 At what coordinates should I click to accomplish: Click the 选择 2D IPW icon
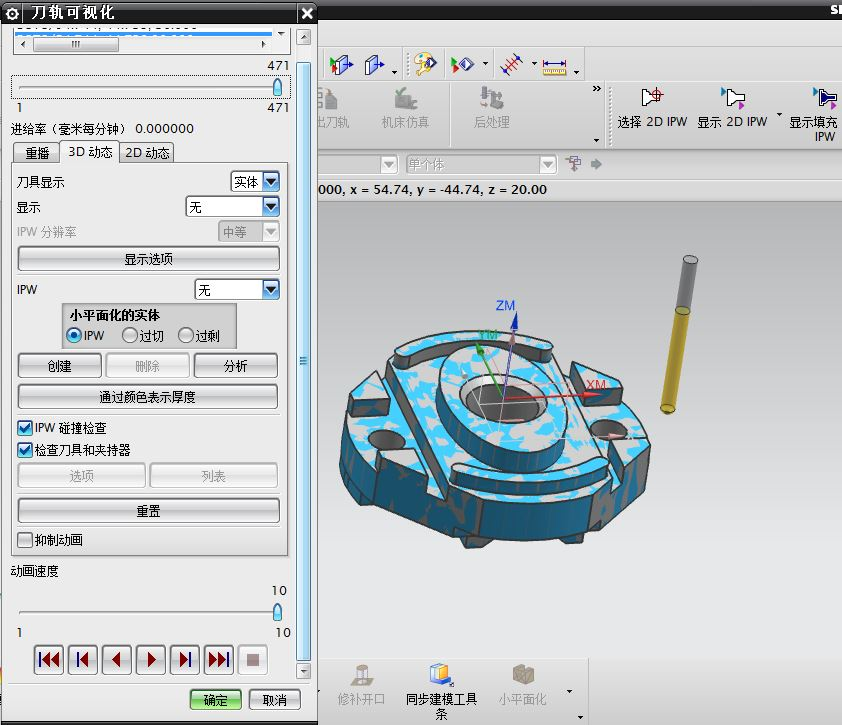point(652,98)
